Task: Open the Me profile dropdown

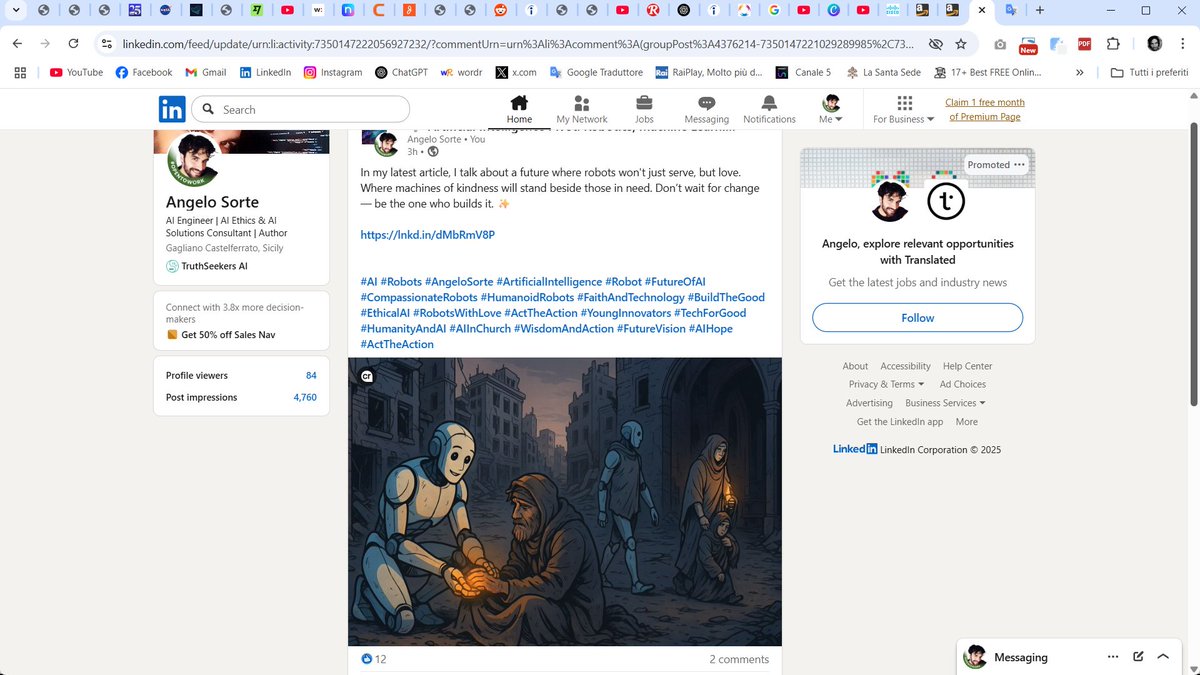Action: 831,109
